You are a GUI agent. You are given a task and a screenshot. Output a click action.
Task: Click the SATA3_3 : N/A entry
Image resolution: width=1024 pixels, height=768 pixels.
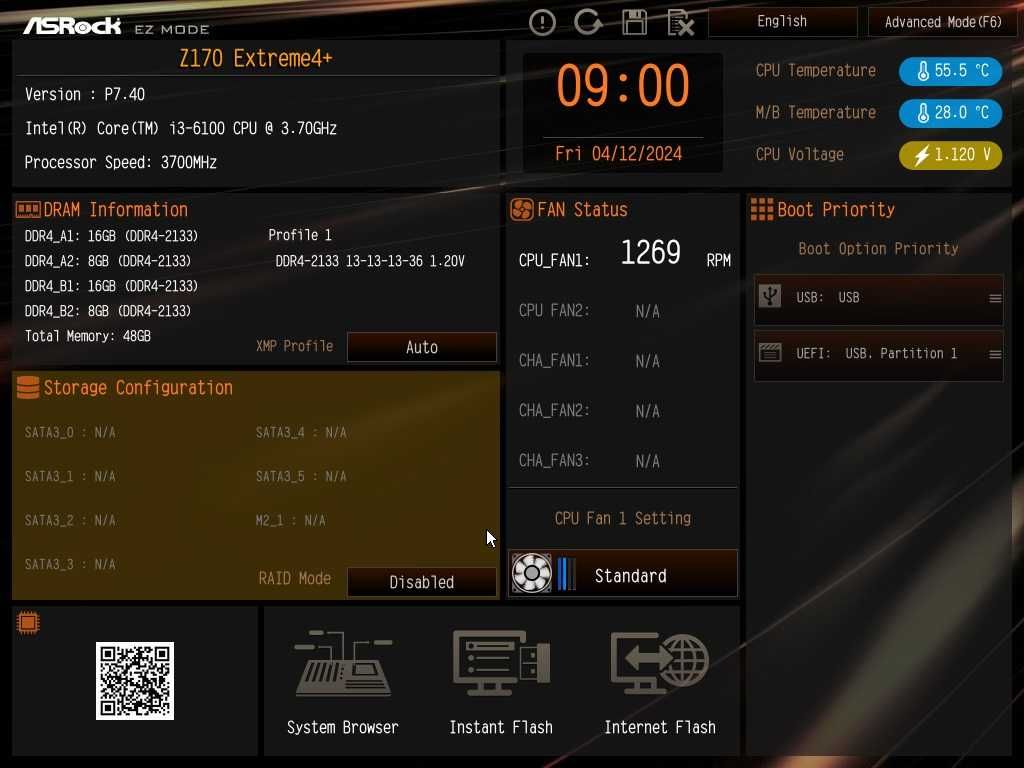click(70, 564)
